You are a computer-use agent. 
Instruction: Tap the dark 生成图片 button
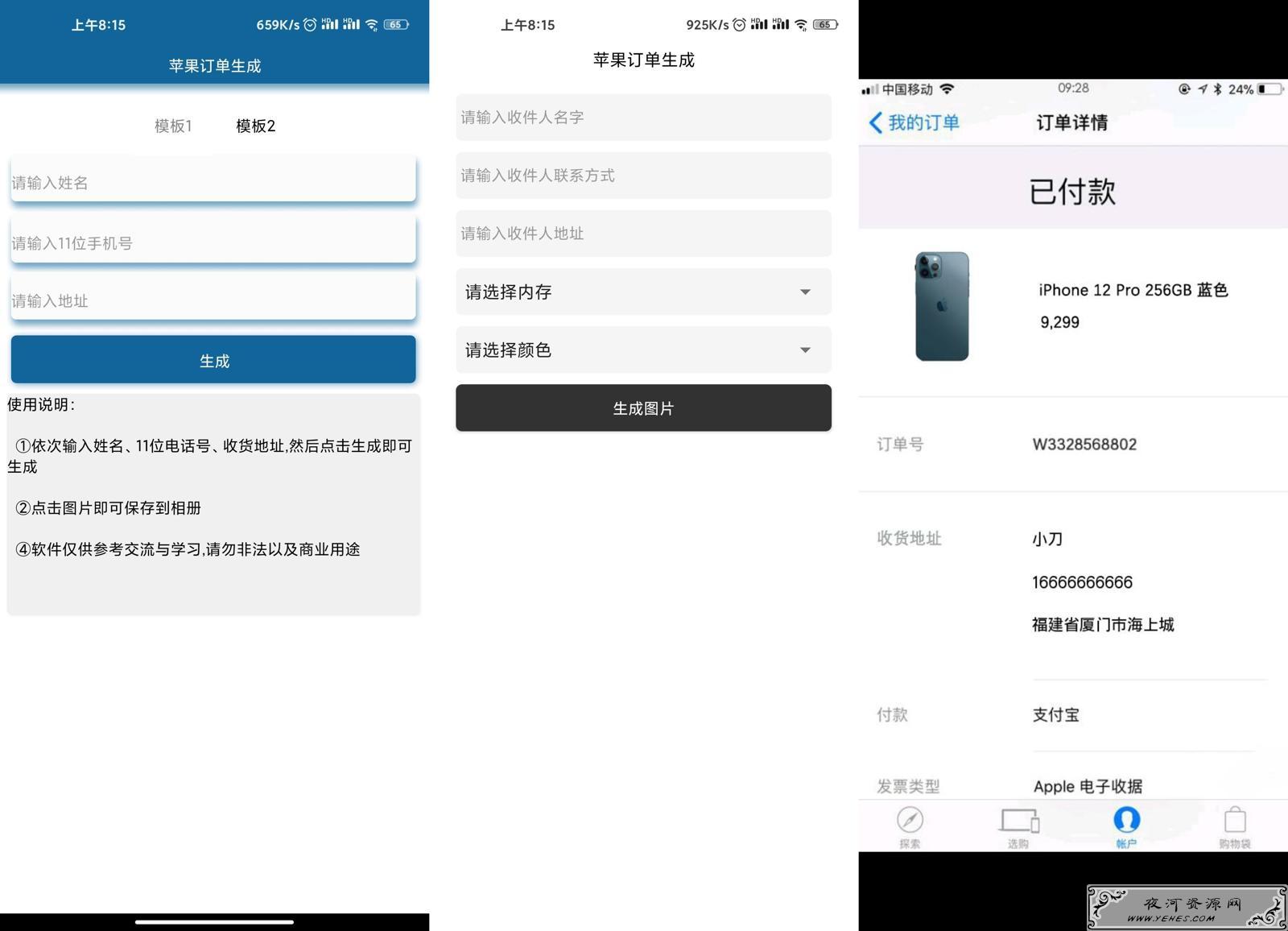click(643, 408)
